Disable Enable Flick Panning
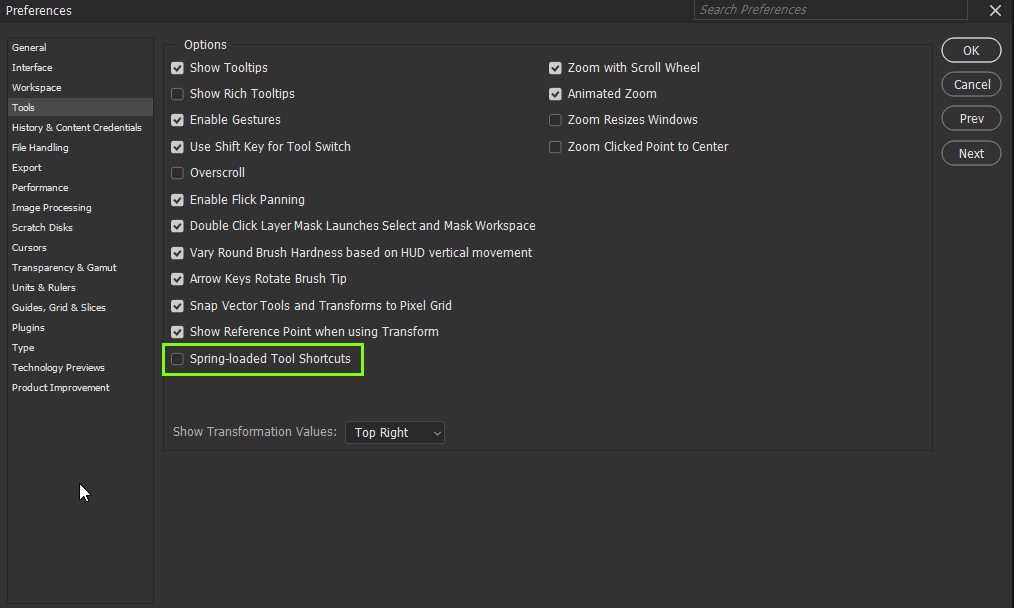 (x=177, y=199)
